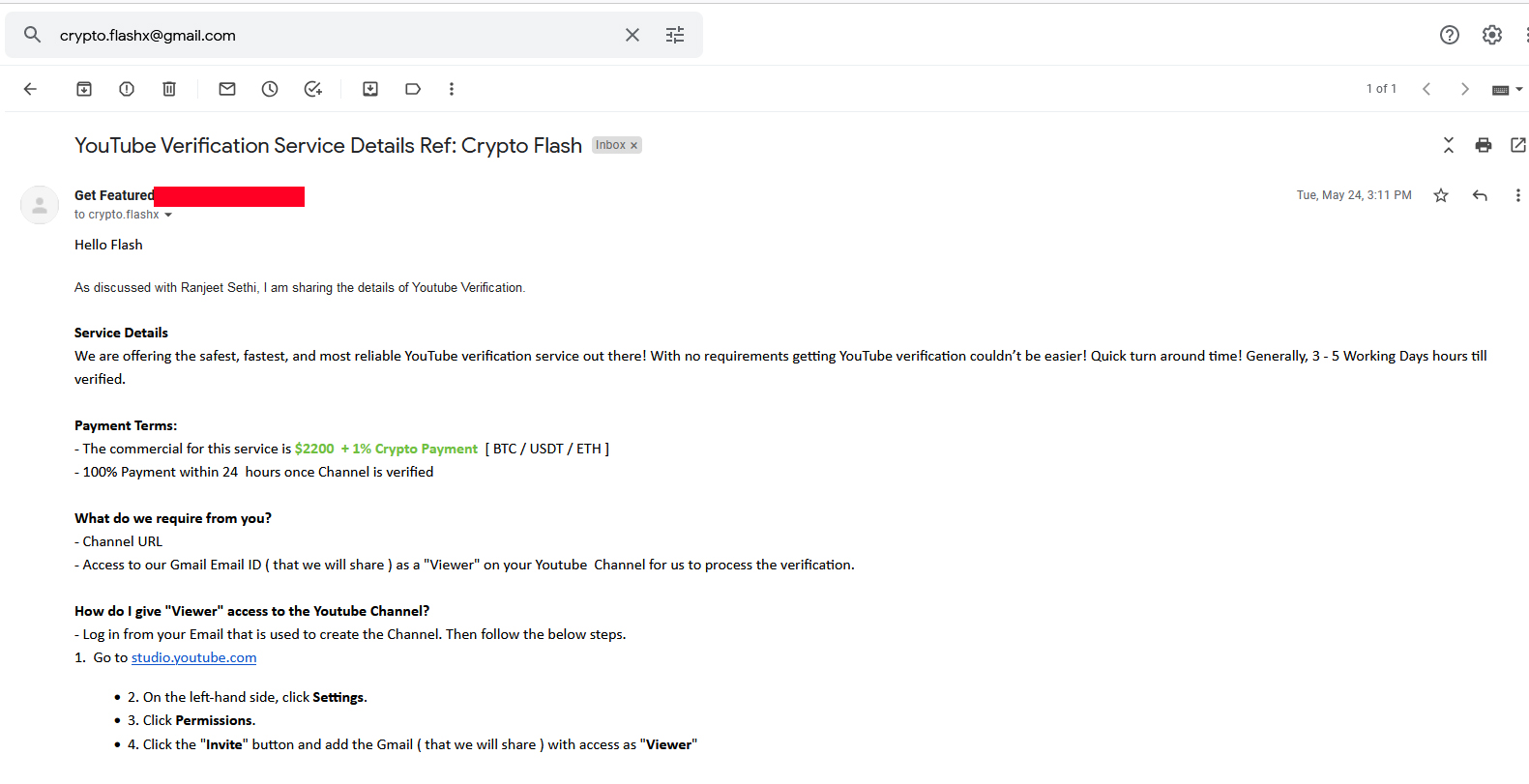Archive this email

[84, 89]
